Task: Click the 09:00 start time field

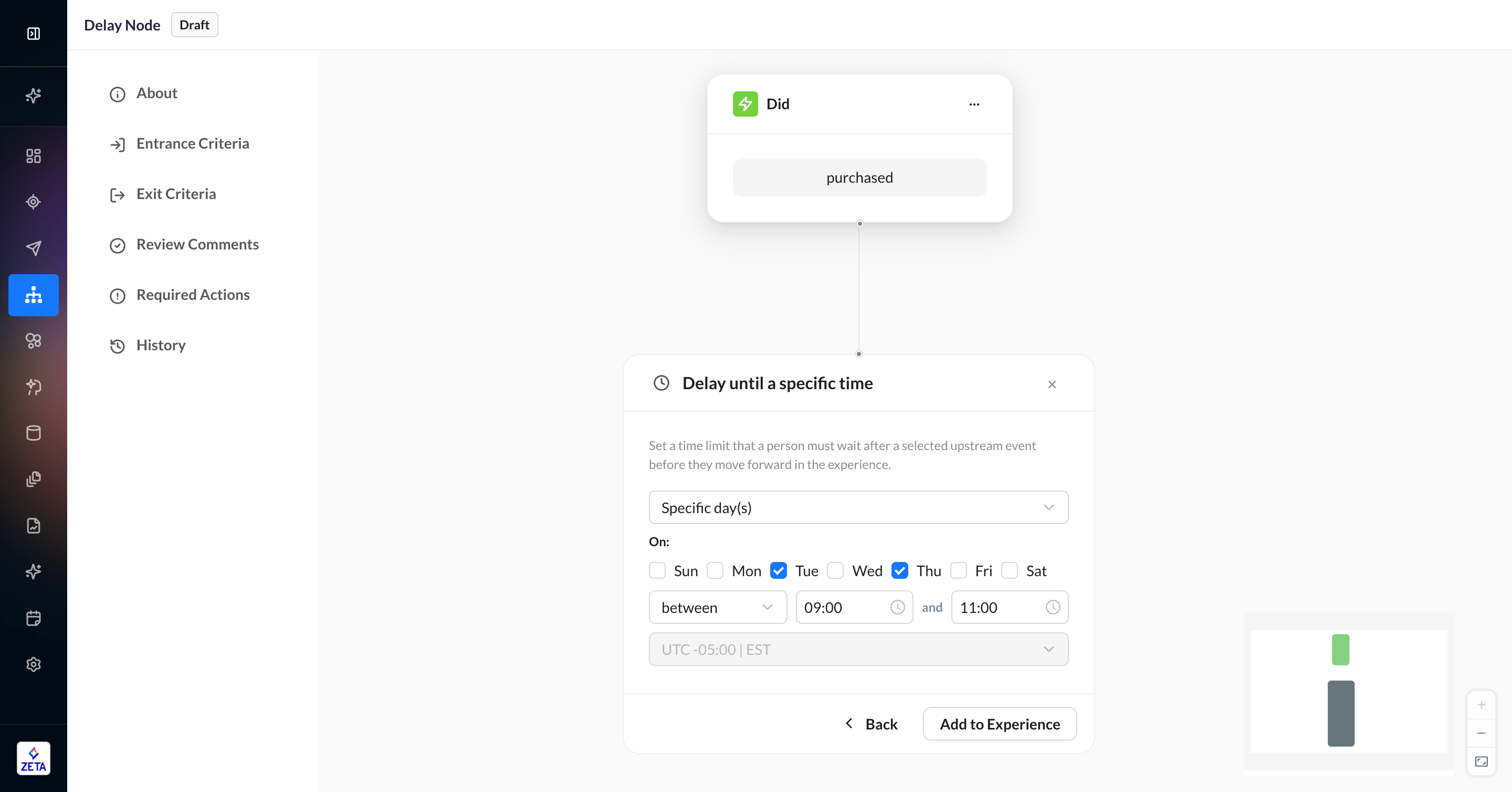Action: tap(854, 607)
